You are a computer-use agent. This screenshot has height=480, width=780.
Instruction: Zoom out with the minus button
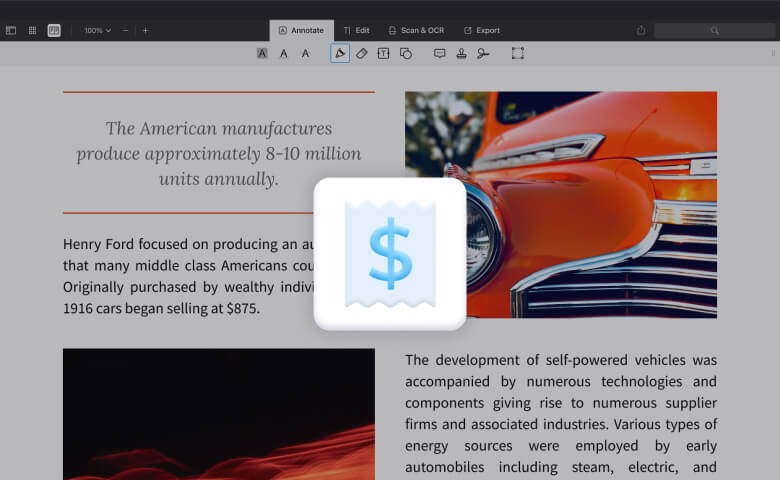[125, 30]
